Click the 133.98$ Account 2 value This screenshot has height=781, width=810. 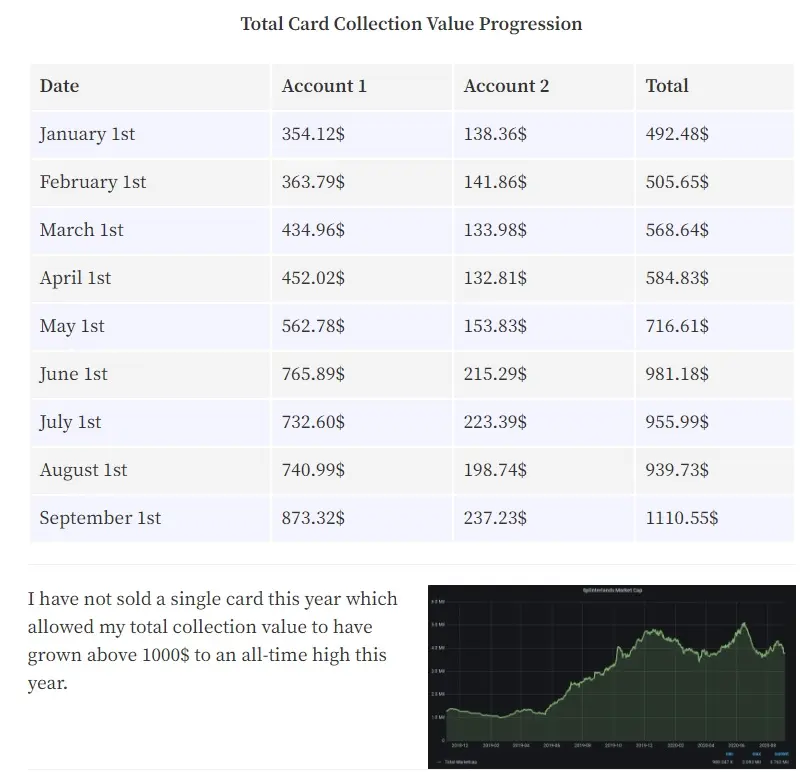pyautogui.click(x=495, y=230)
